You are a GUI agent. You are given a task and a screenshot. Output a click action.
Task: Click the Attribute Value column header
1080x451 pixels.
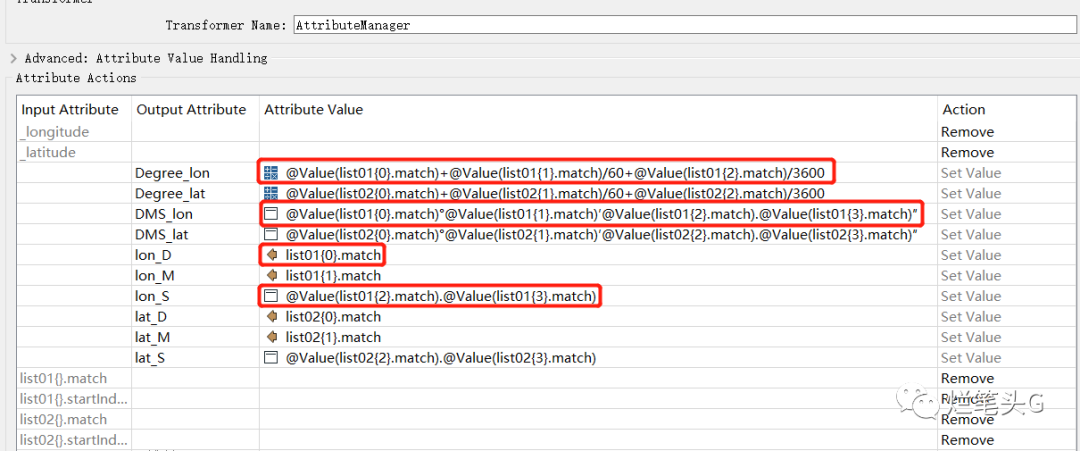click(x=313, y=109)
